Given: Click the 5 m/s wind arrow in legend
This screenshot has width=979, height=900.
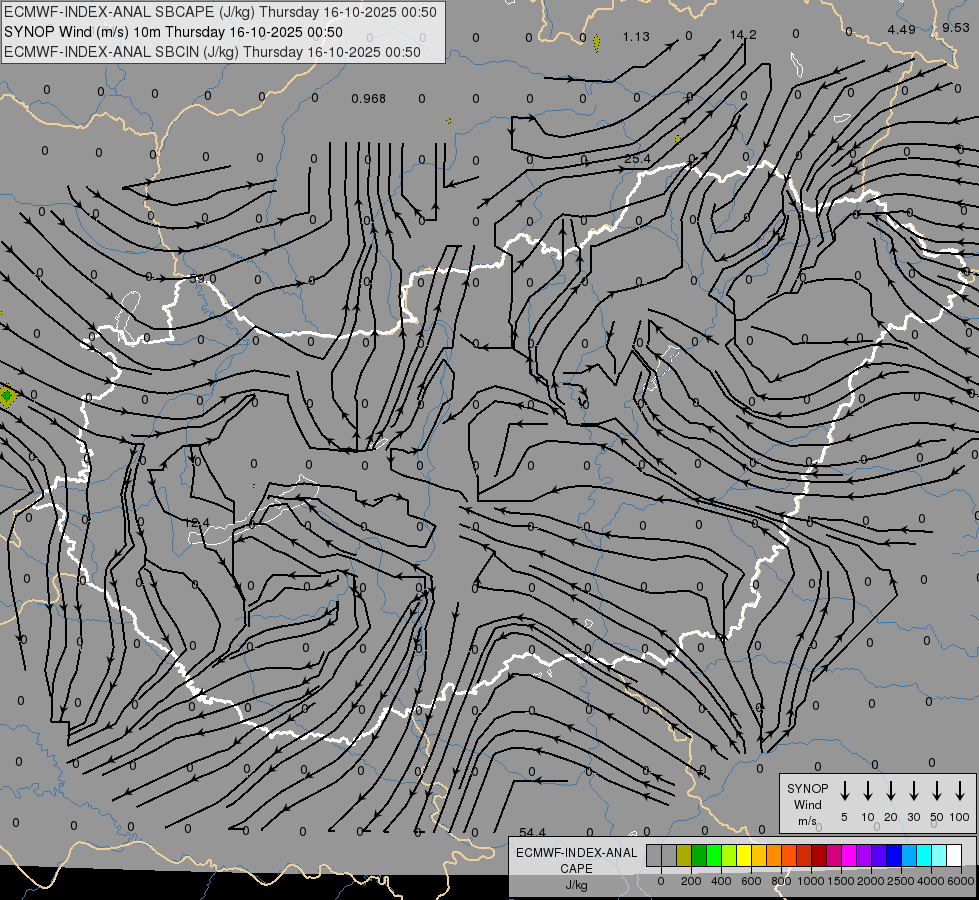Looking at the screenshot, I should coord(844,791).
